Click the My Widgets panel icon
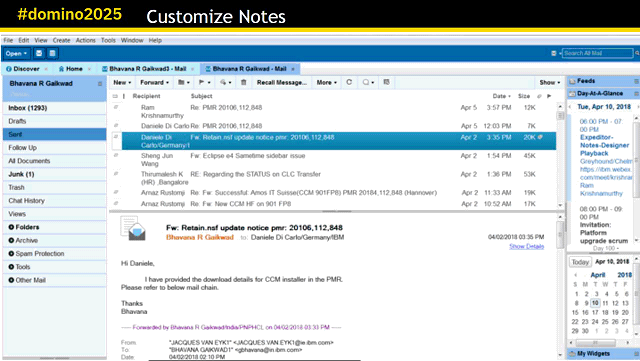Image resolution: width=640 pixels, height=361 pixels. (572, 354)
